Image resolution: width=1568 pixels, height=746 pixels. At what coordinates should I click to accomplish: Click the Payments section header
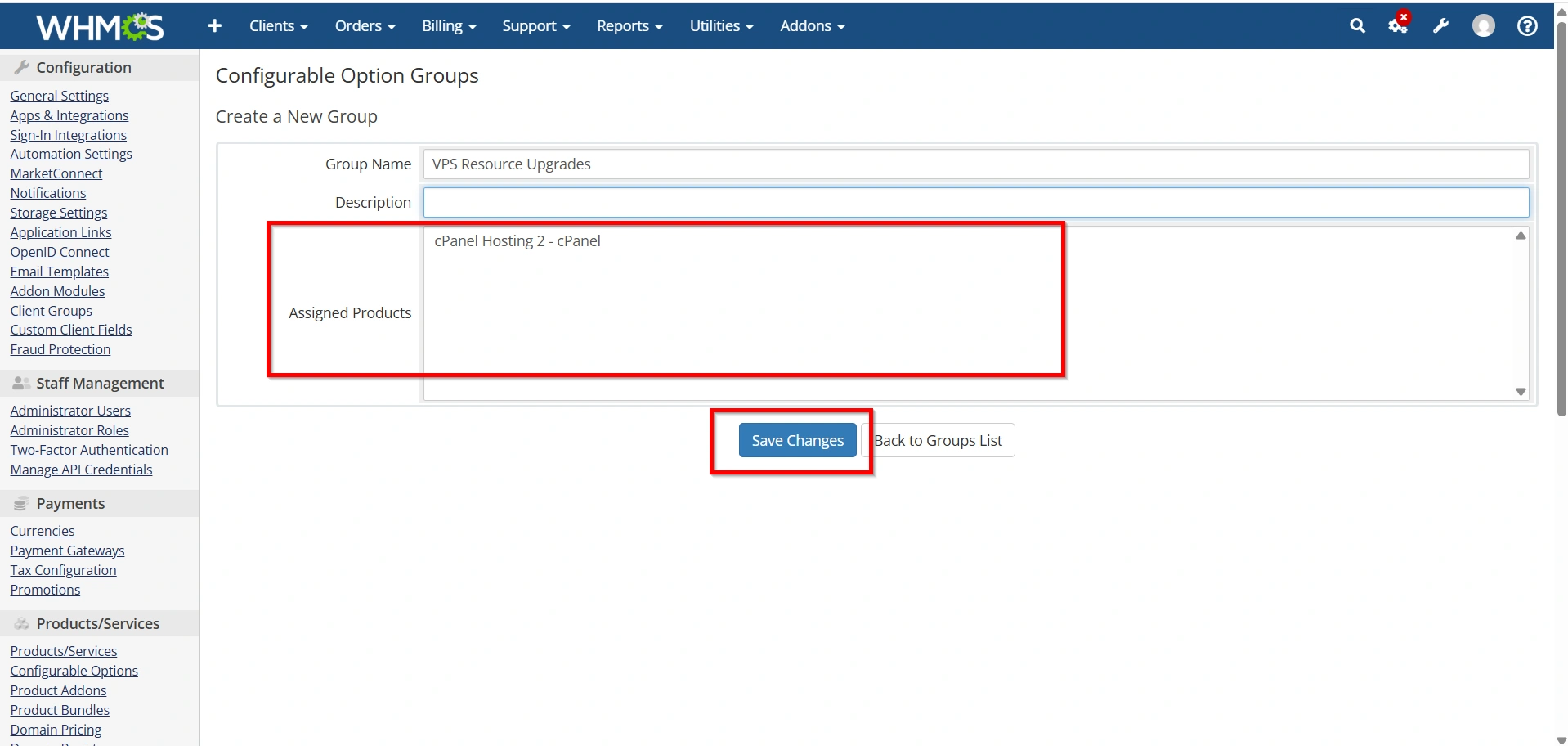(x=100, y=503)
